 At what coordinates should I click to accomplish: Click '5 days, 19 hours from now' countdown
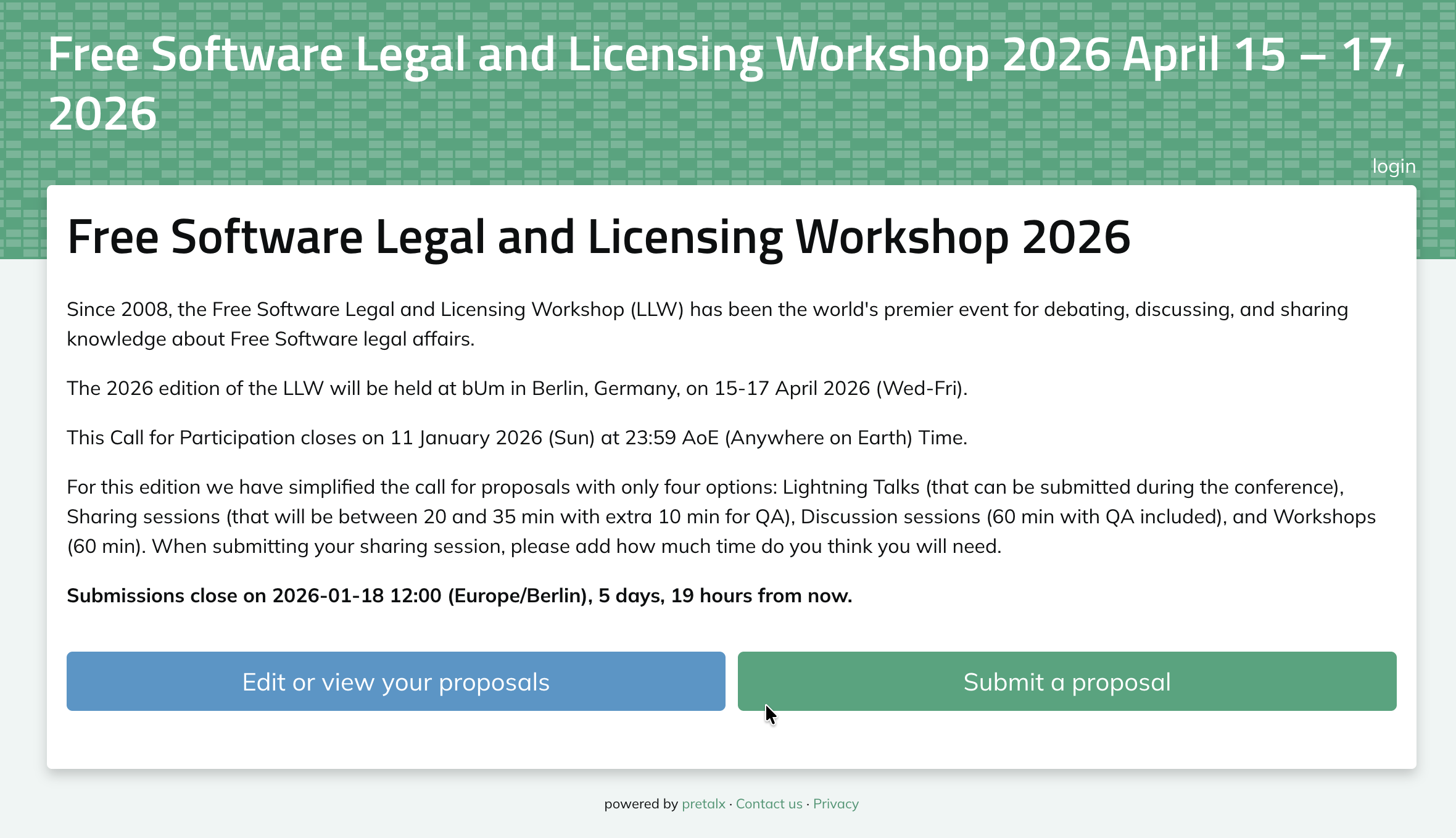[725, 595]
